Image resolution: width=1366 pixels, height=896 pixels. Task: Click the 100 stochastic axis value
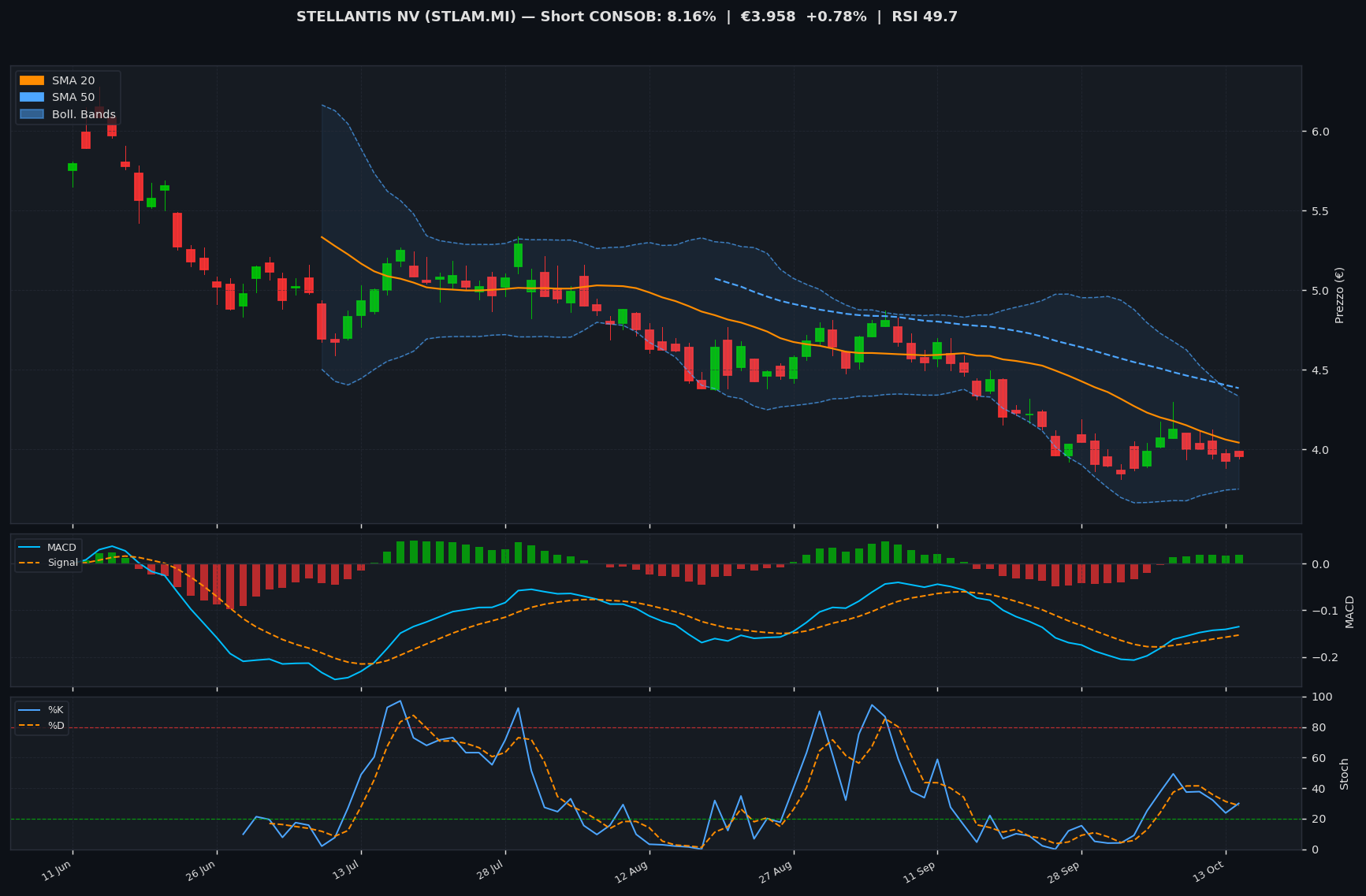pos(1323,697)
